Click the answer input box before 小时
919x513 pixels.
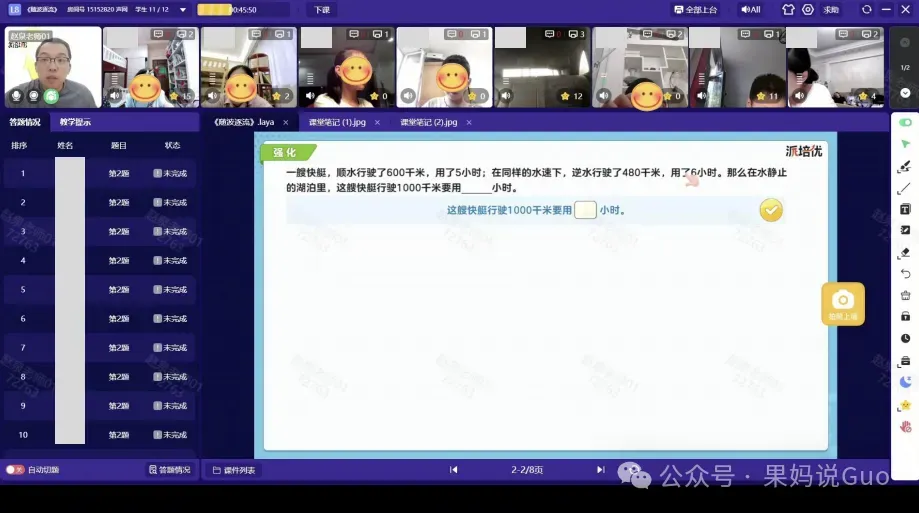pyautogui.click(x=585, y=210)
